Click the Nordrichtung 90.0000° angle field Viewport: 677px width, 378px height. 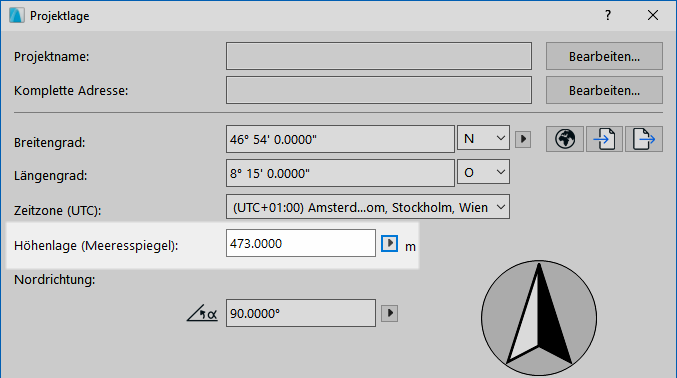[301, 313]
